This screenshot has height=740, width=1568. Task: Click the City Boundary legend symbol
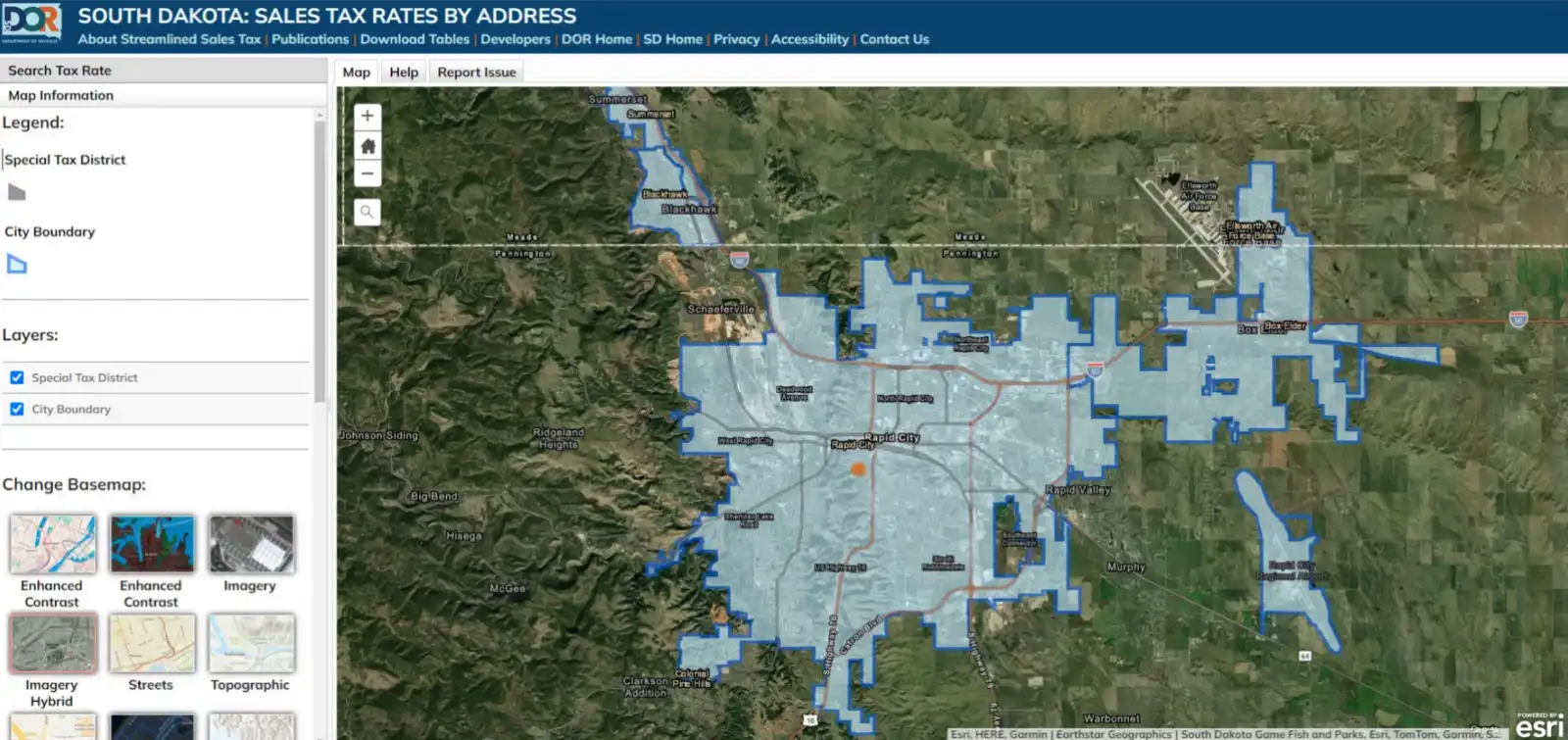[17, 264]
